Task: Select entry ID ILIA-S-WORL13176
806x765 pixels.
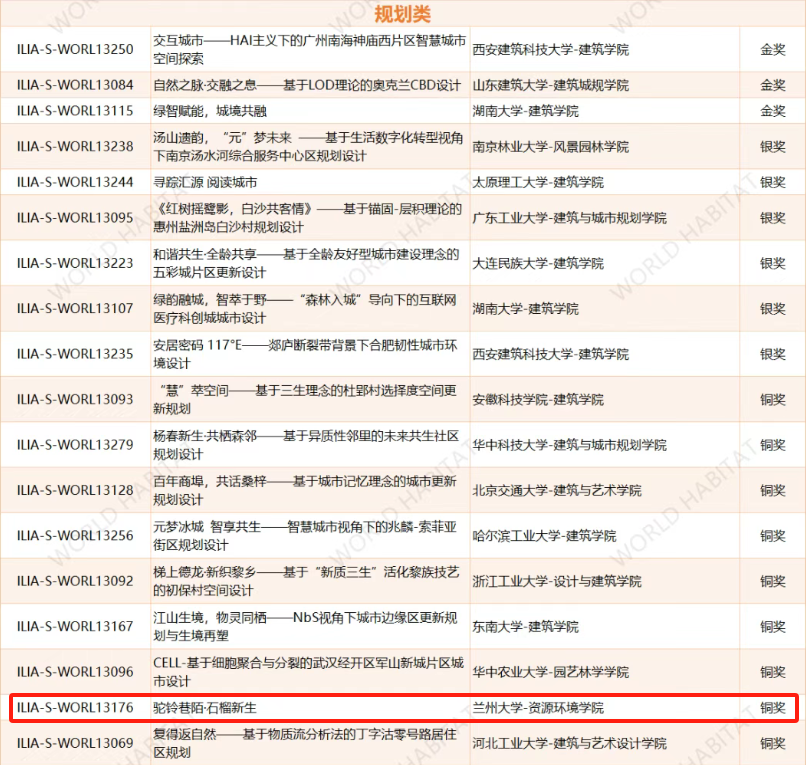Action: (x=75, y=708)
